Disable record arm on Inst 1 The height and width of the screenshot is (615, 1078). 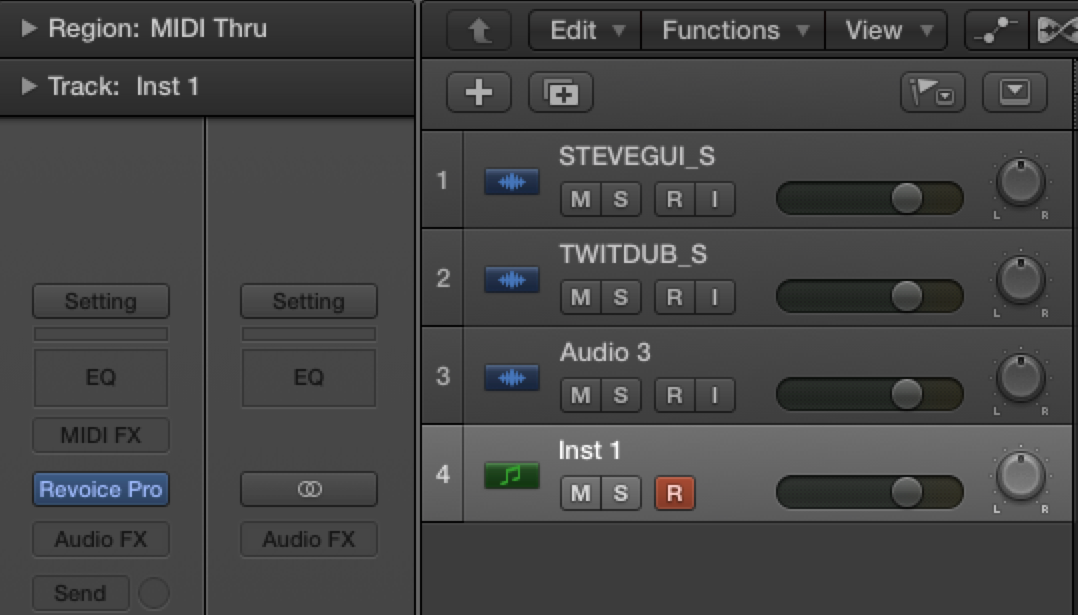point(671,493)
